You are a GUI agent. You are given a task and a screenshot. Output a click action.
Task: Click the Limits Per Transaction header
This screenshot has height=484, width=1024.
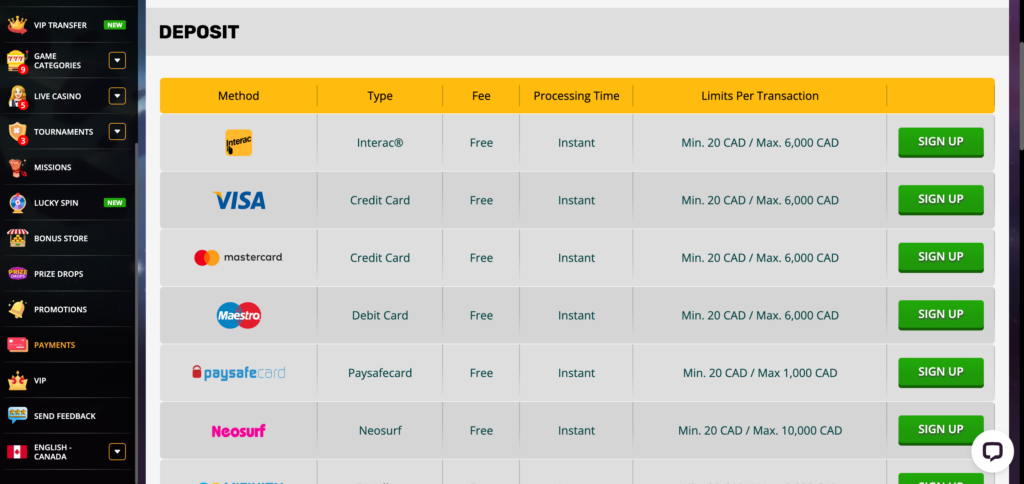[760, 96]
